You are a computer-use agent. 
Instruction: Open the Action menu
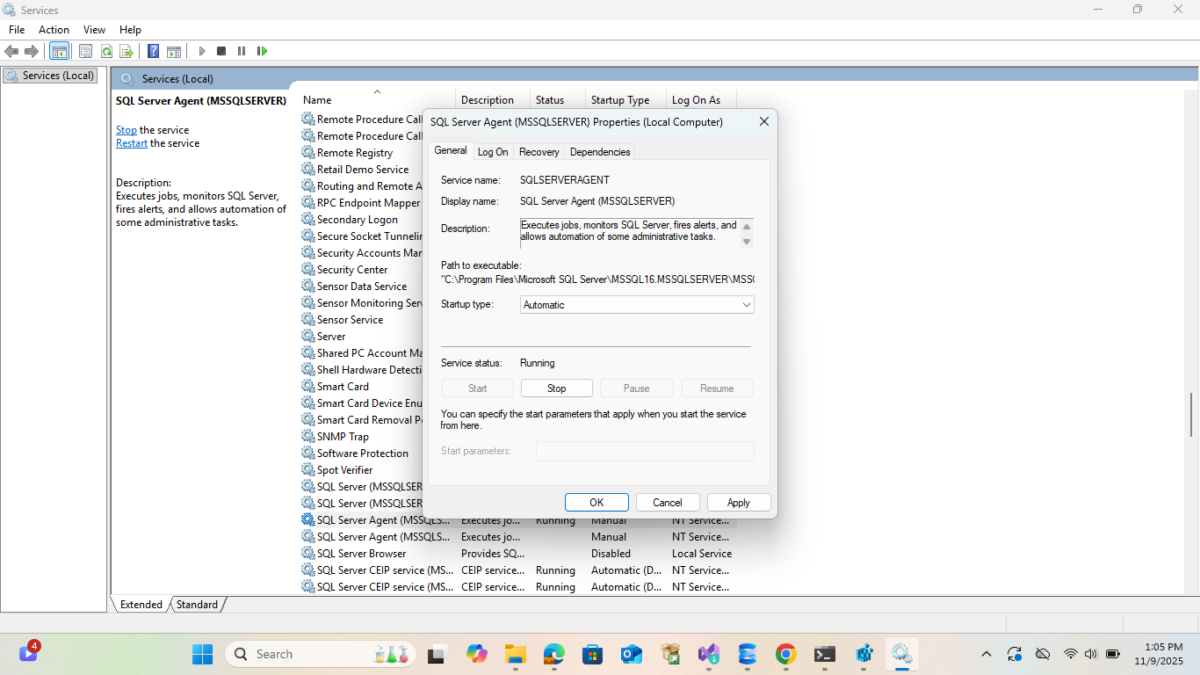(54, 30)
